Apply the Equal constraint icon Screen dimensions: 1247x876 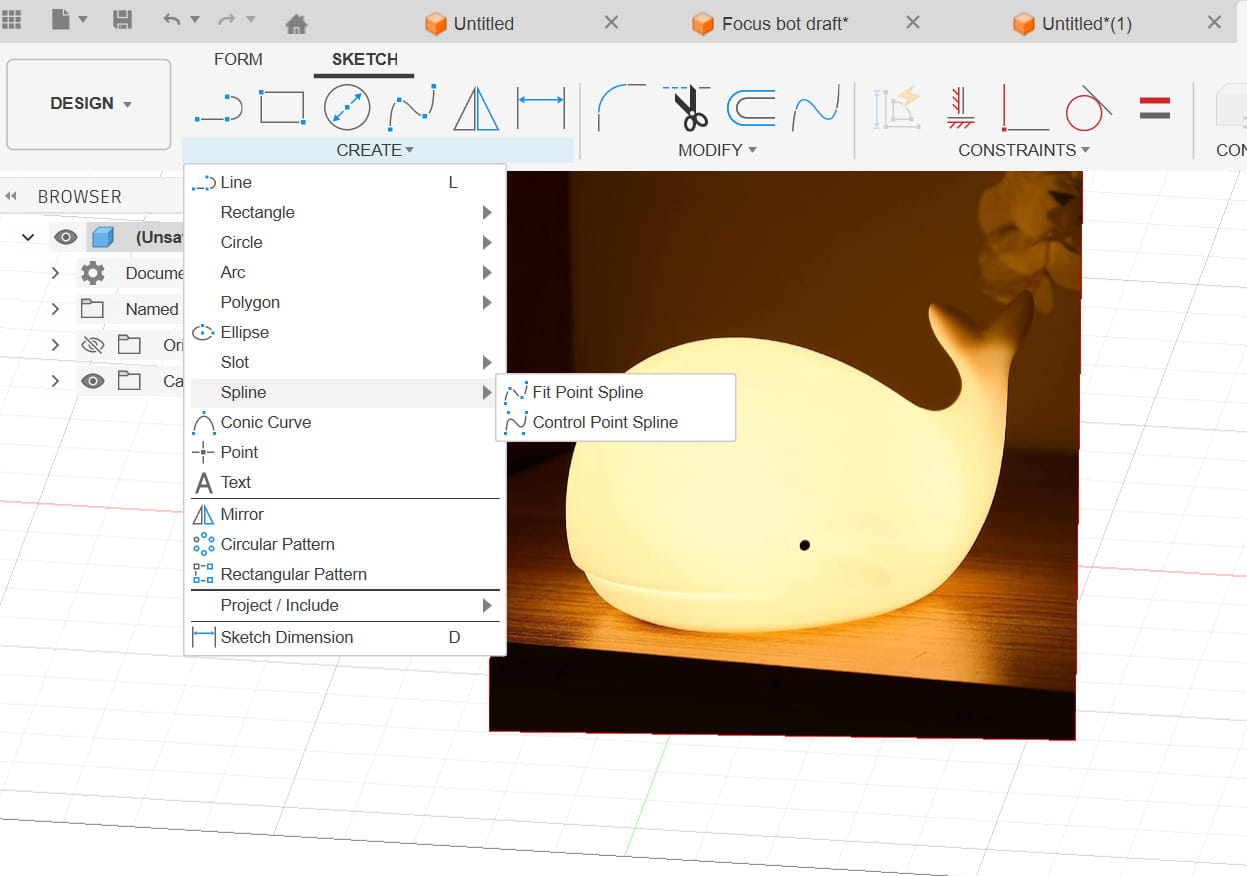[1155, 108]
